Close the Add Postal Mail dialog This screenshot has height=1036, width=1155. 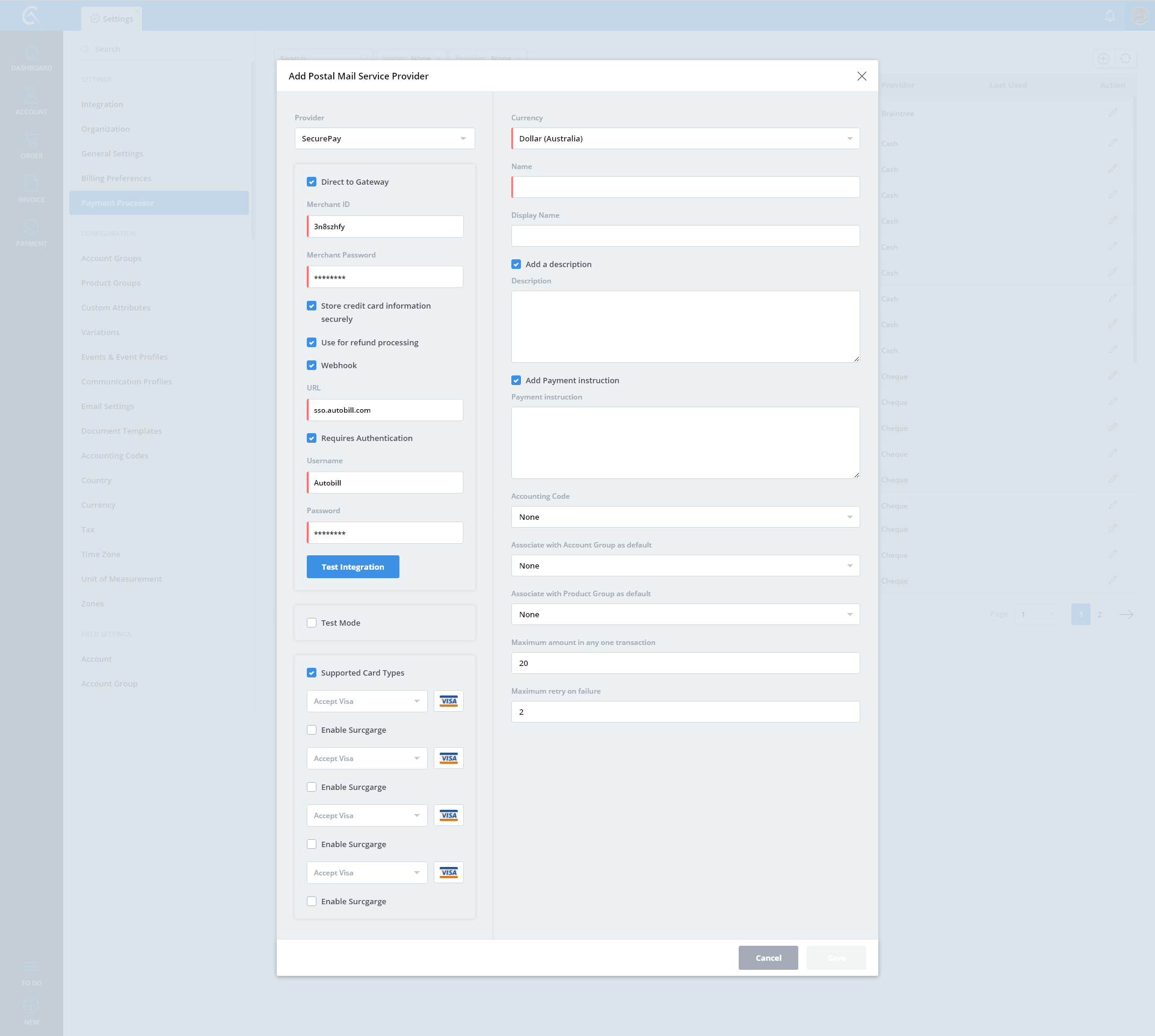[x=861, y=76]
